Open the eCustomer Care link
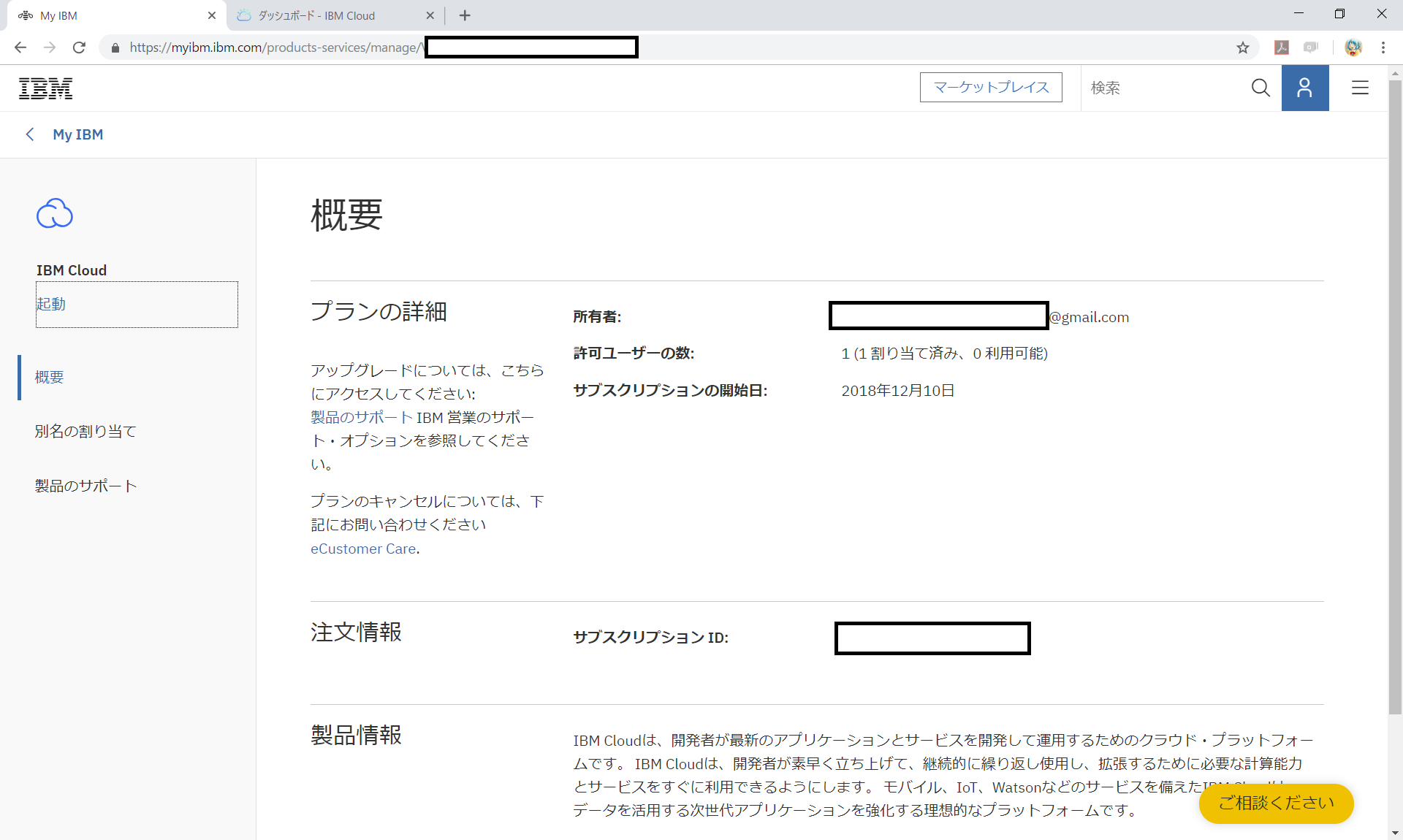This screenshot has height=840, width=1403. pyautogui.click(x=363, y=549)
